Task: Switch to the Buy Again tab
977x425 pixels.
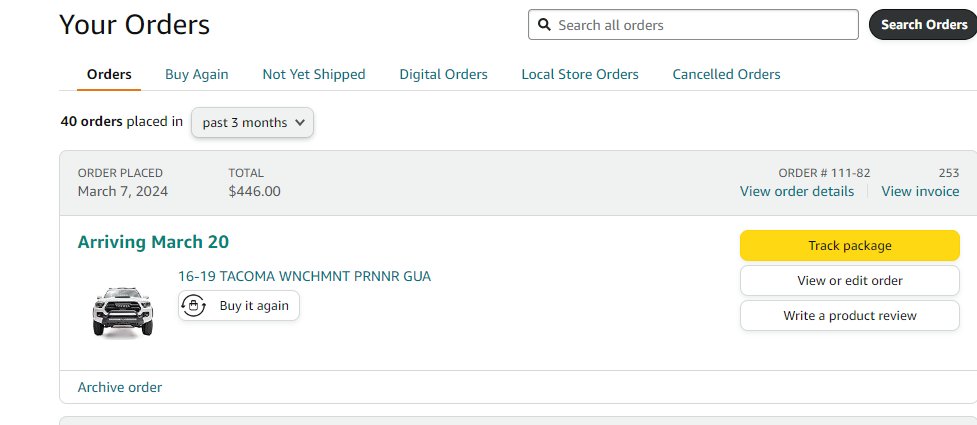Action: point(196,74)
